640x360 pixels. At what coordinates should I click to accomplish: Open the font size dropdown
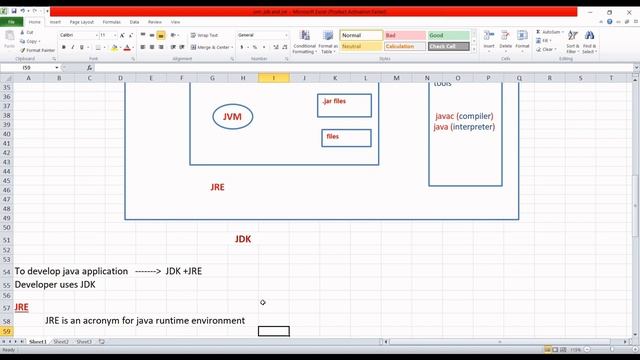pos(115,35)
